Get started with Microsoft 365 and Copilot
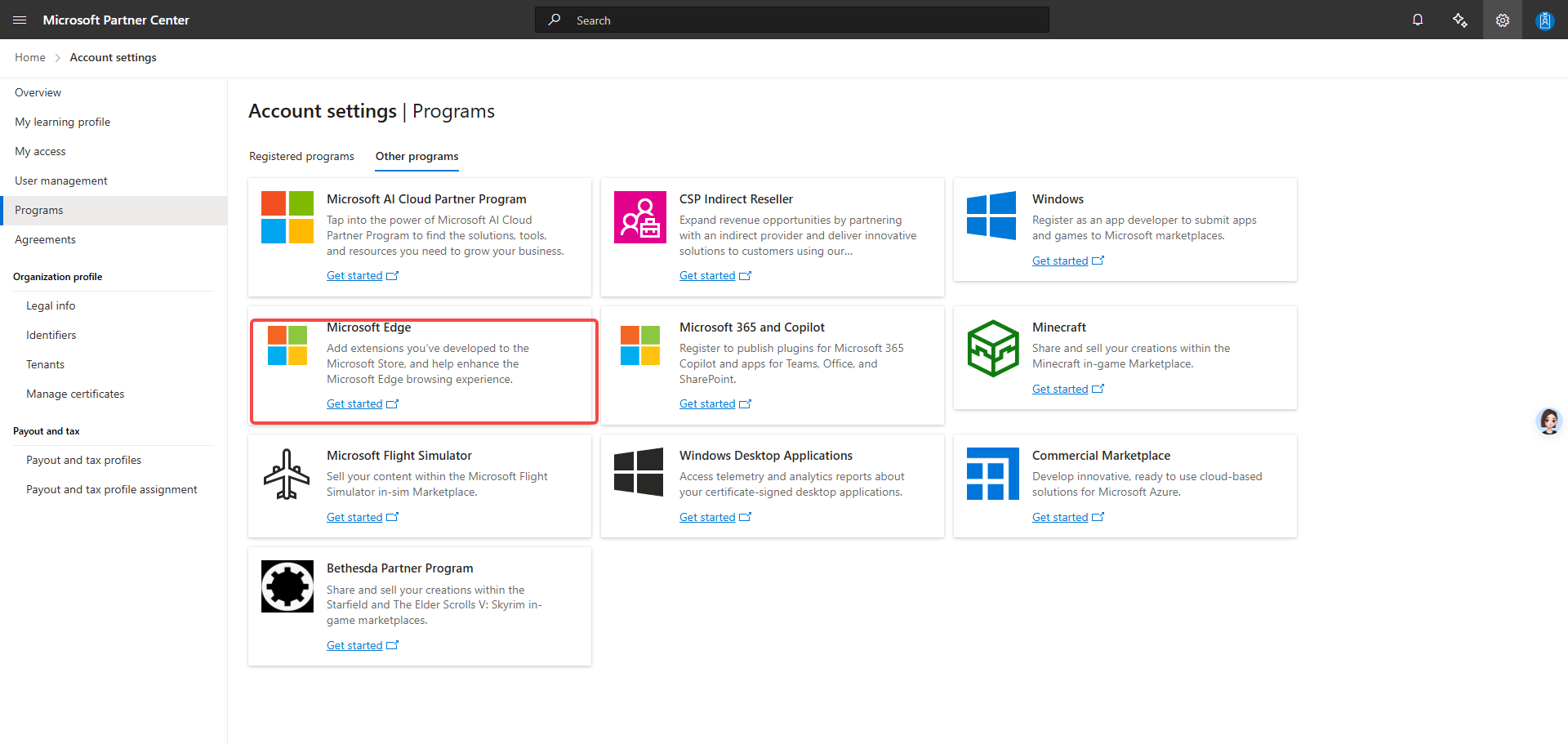 click(707, 404)
